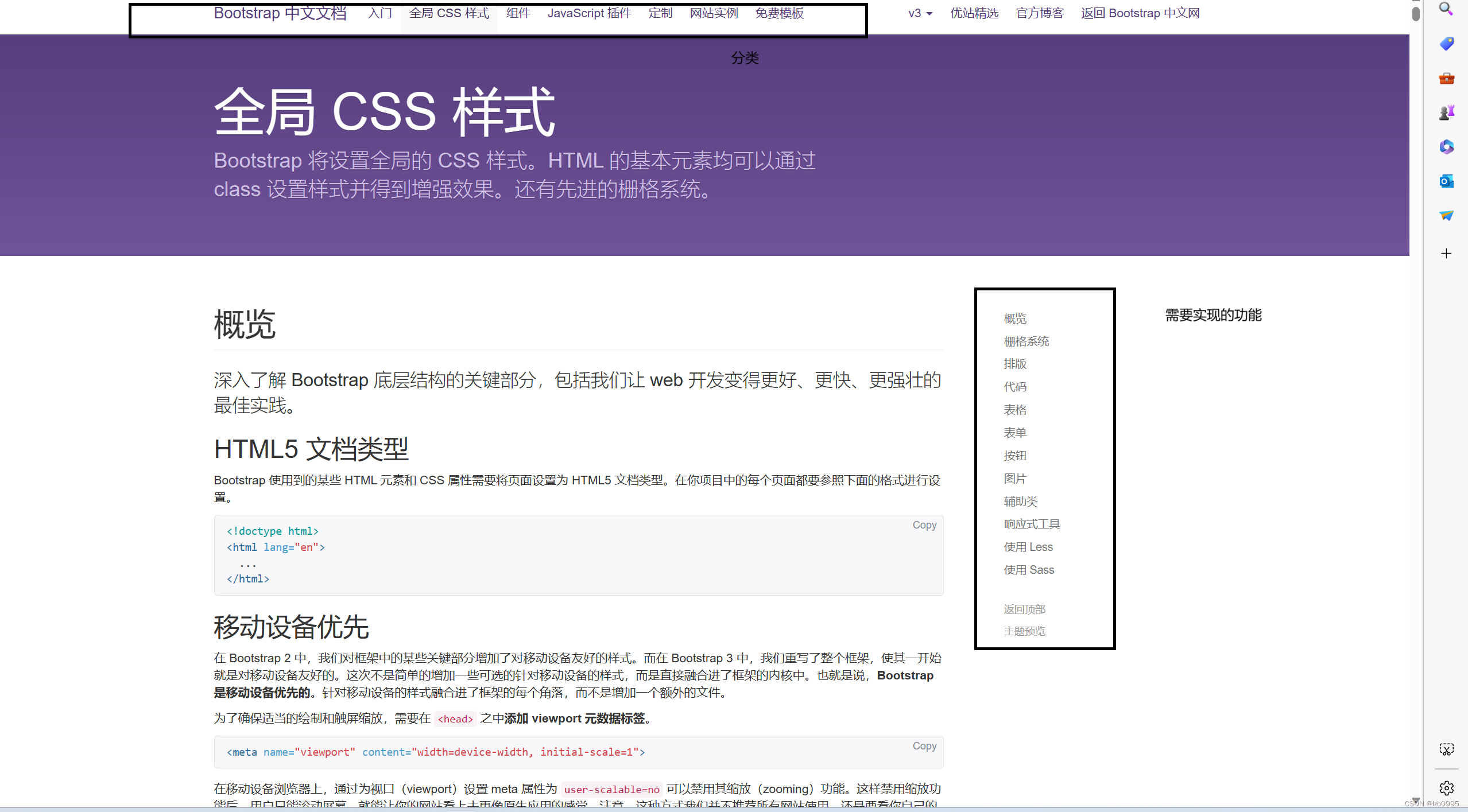Click the large 全局 CSS 样式 banner heading
Viewport: 1468px width, 812px height.
[x=384, y=112]
